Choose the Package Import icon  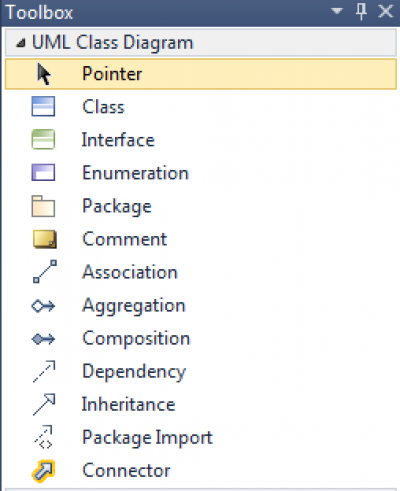coord(44,437)
